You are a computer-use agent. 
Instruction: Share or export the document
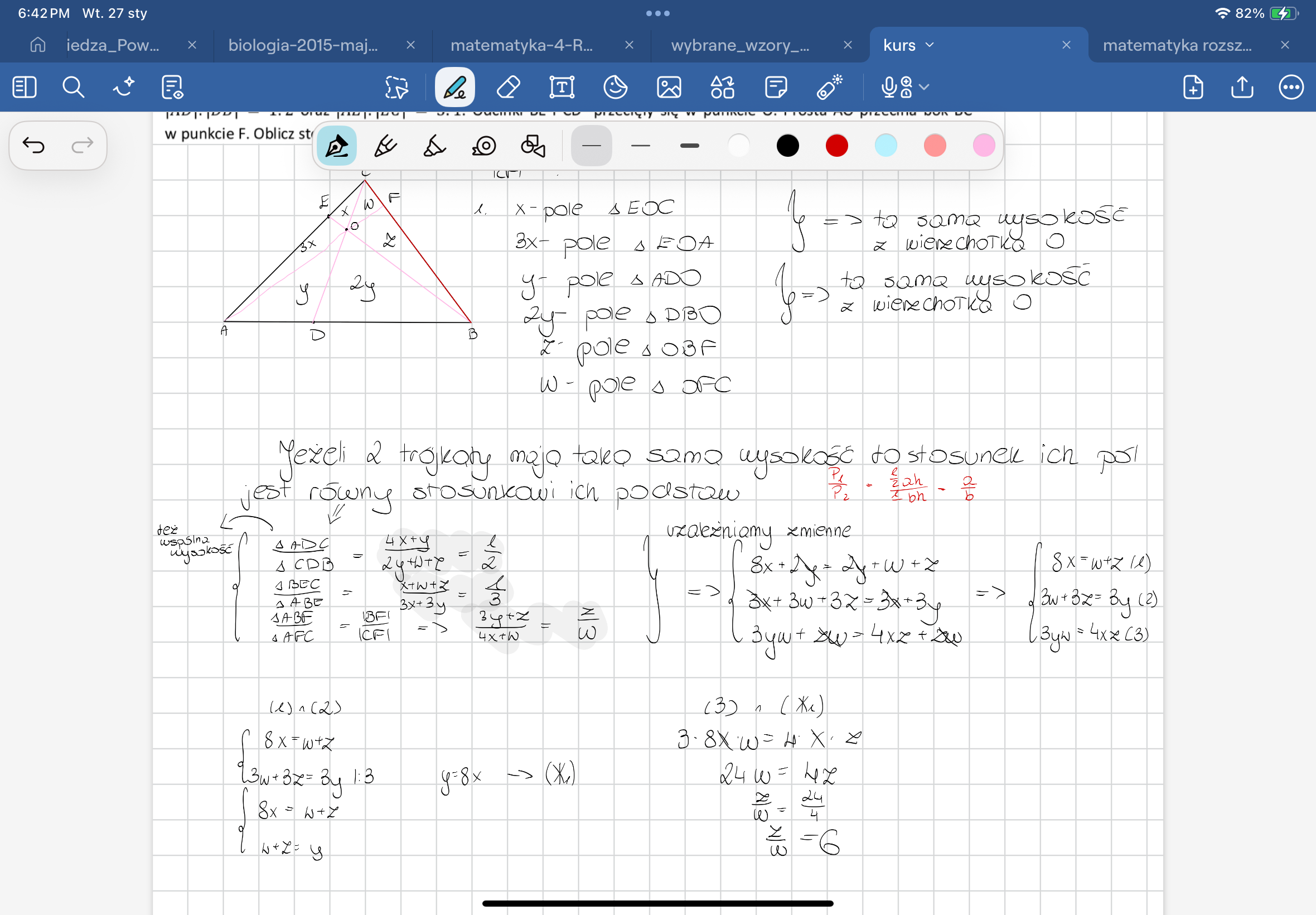point(1242,88)
